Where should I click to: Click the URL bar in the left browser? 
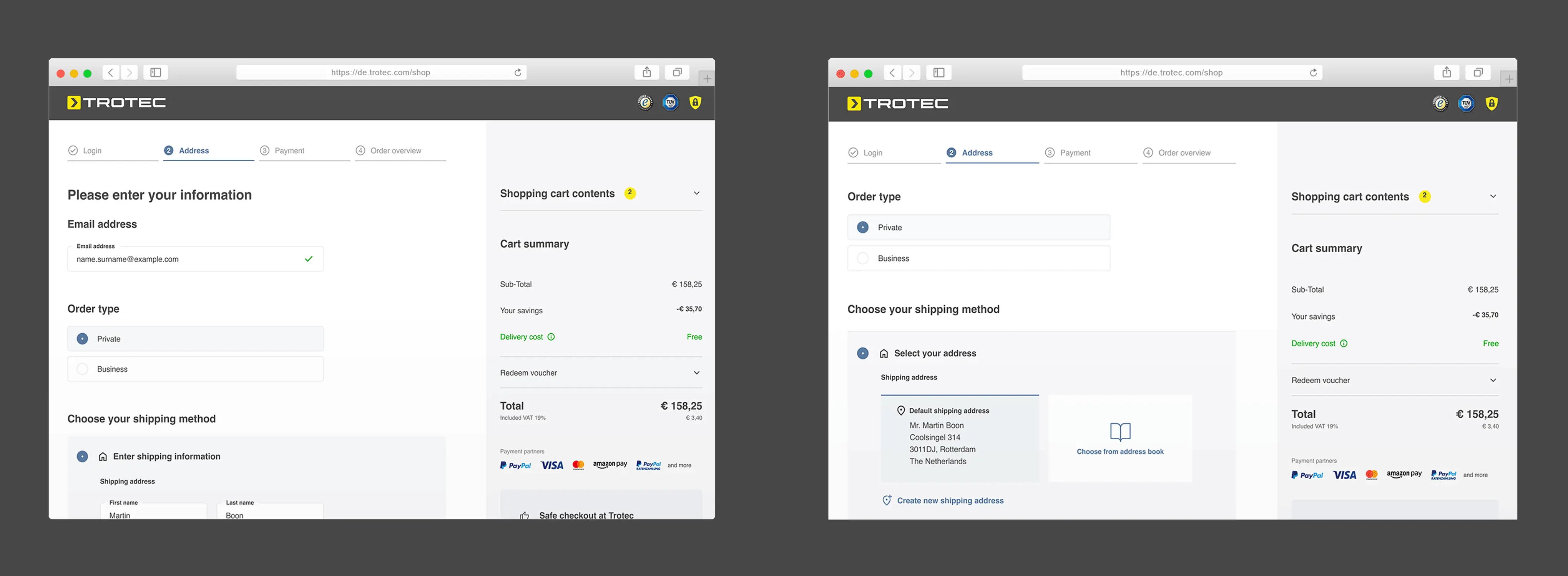[381, 72]
